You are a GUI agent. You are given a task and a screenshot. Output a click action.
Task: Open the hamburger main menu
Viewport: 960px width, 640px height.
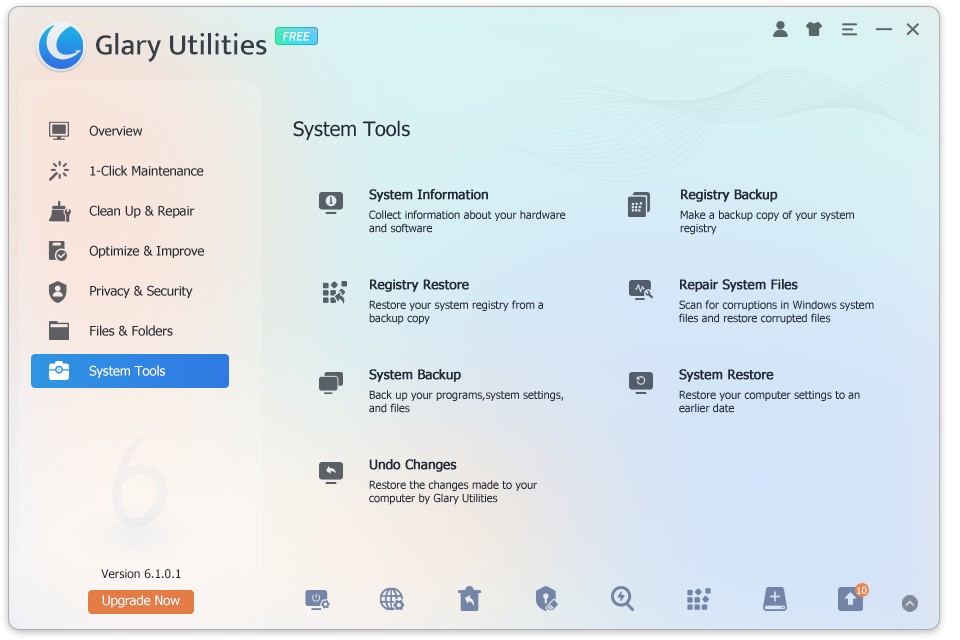pyautogui.click(x=849, y=30)
